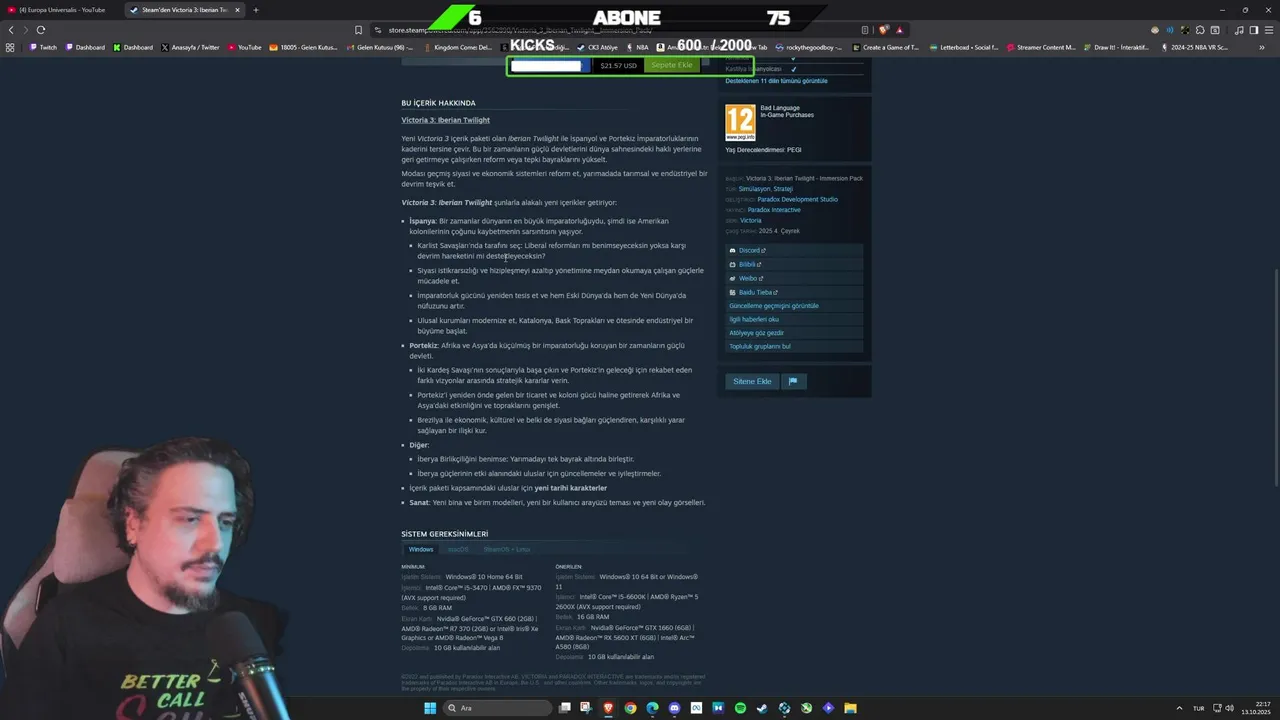The image size is (1280, 720).
Task: Click BU İÇERİK HAKKINDA heading
Action: coord(438,103)
